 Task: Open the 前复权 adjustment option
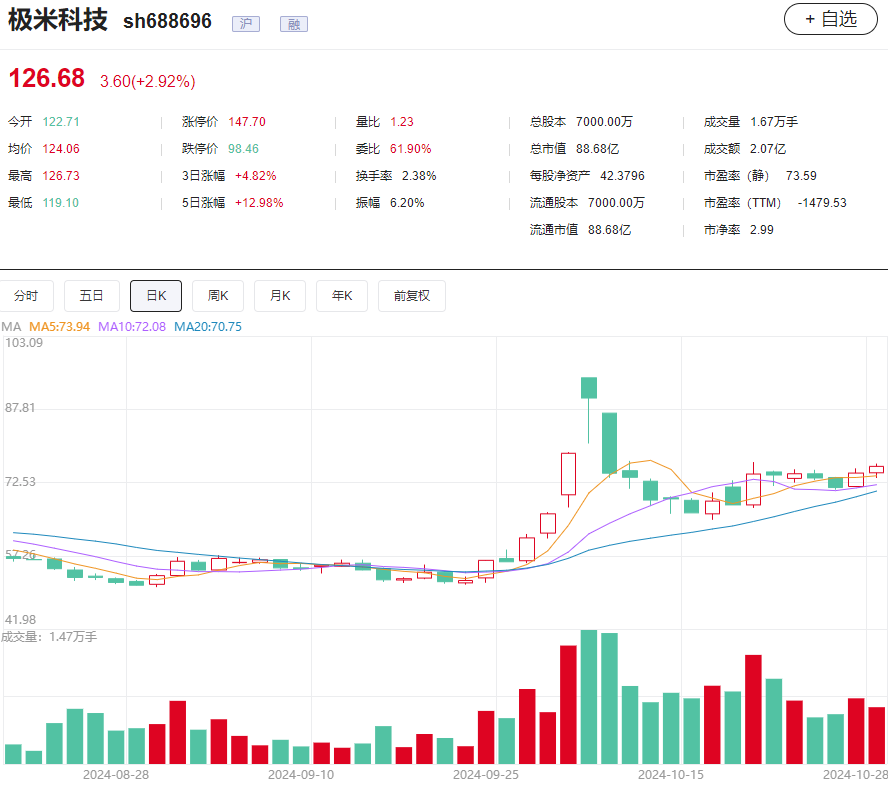point(412,296)
